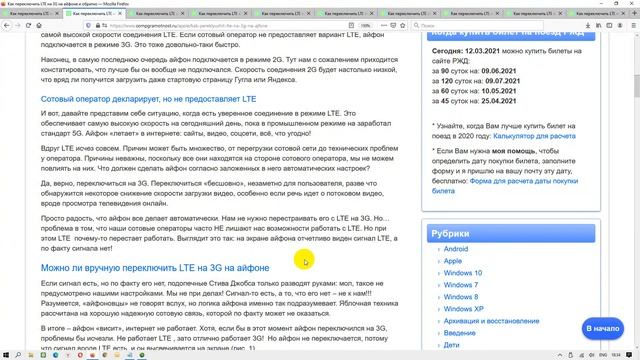Viewport: 640px width, 360px height.
Task: Open the volume control tray icon
Action: point(592,355)
